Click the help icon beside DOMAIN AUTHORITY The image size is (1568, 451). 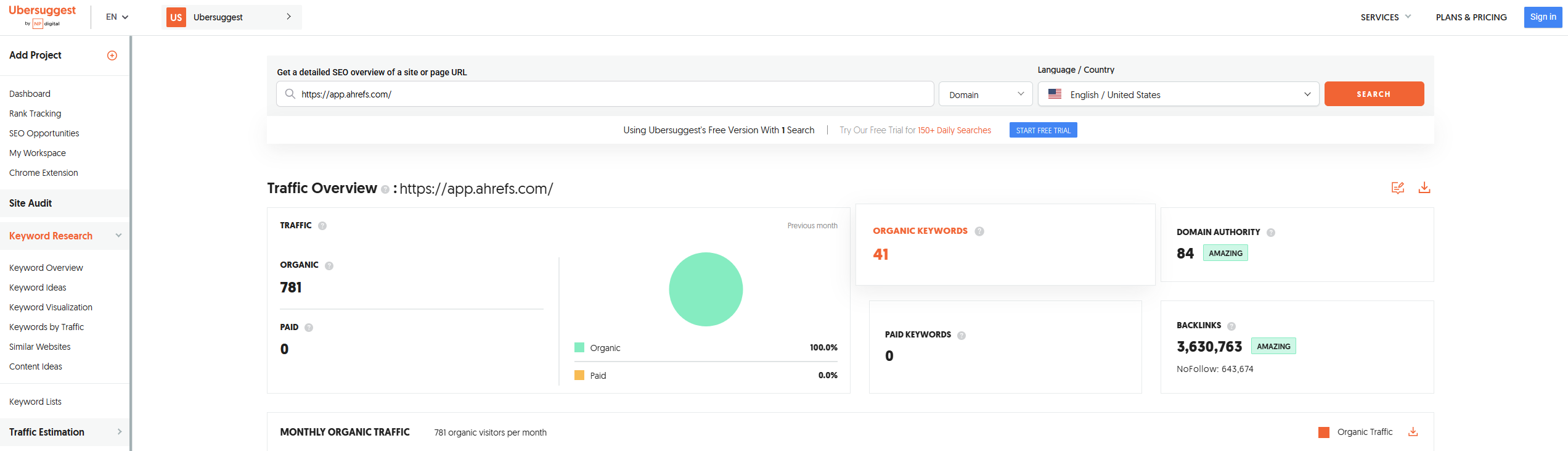(1271, 233)
